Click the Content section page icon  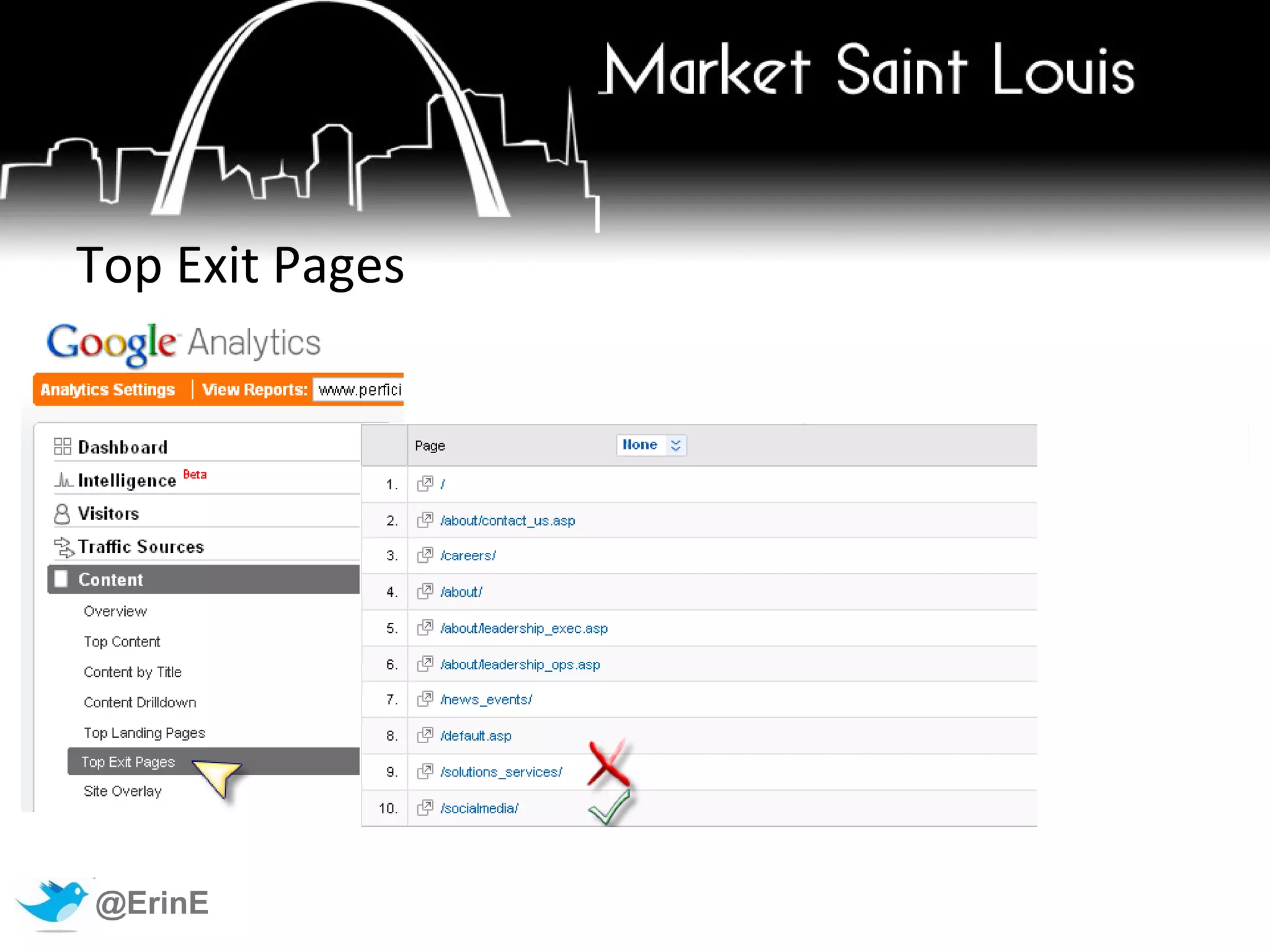click(61, 579)
